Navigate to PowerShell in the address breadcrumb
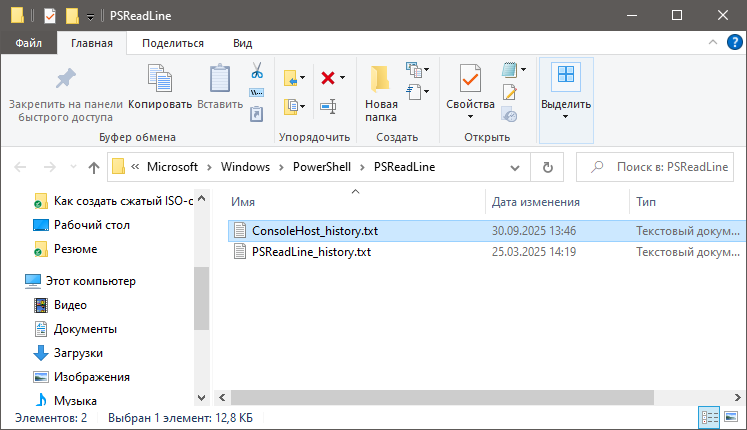747x430 pixels. click(x=320, y=167)
